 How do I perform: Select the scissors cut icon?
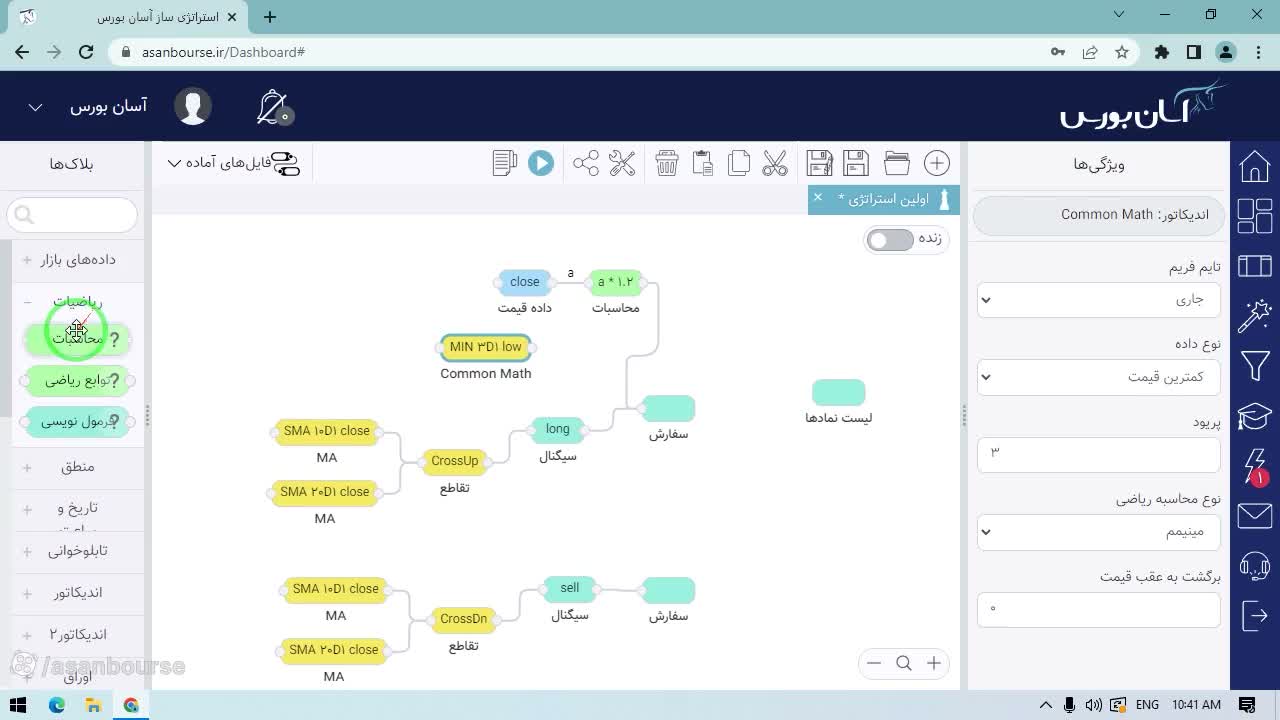click(x=775, y=163)
